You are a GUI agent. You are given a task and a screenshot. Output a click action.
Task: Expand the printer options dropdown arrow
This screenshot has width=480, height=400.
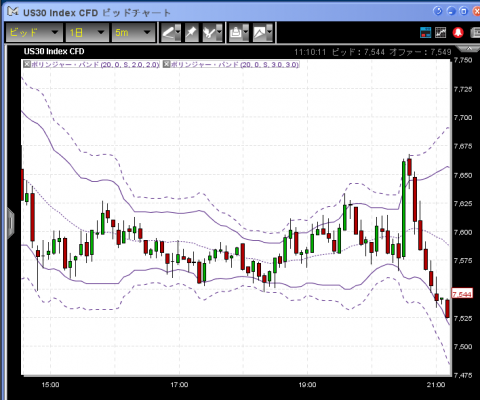coord(246,33)
